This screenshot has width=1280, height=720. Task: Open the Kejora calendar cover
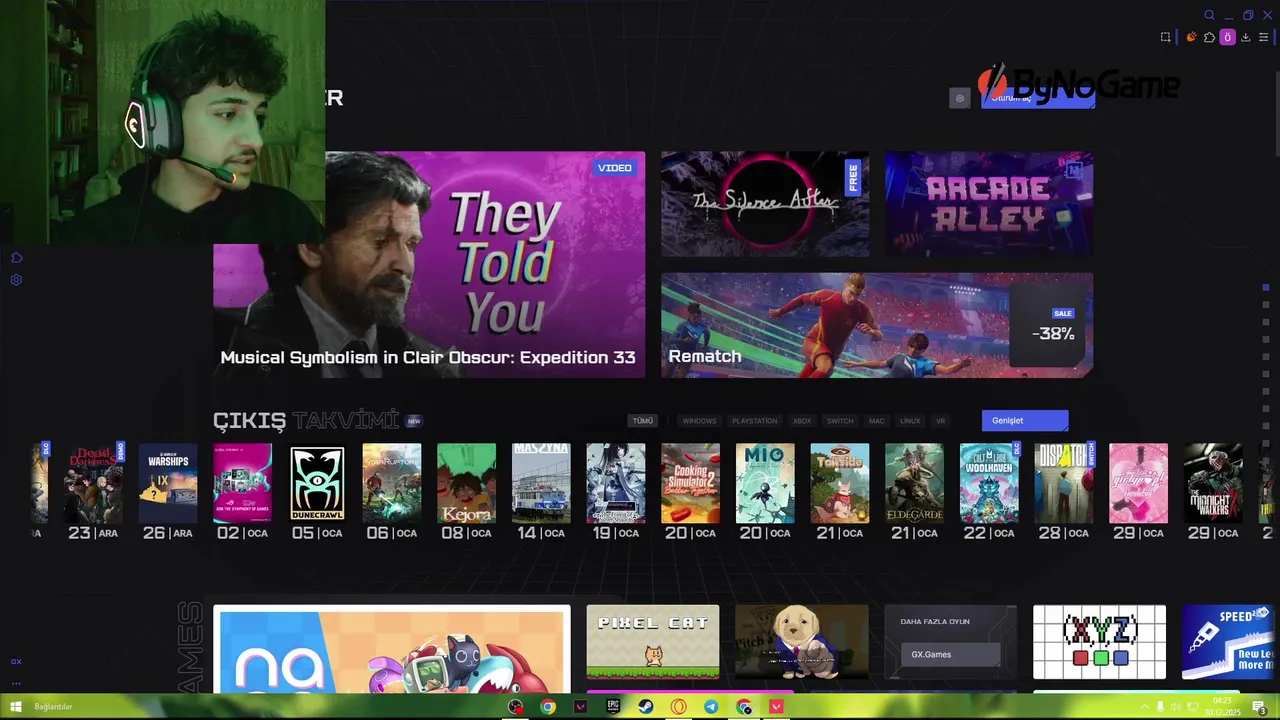(x=466, y=483)
